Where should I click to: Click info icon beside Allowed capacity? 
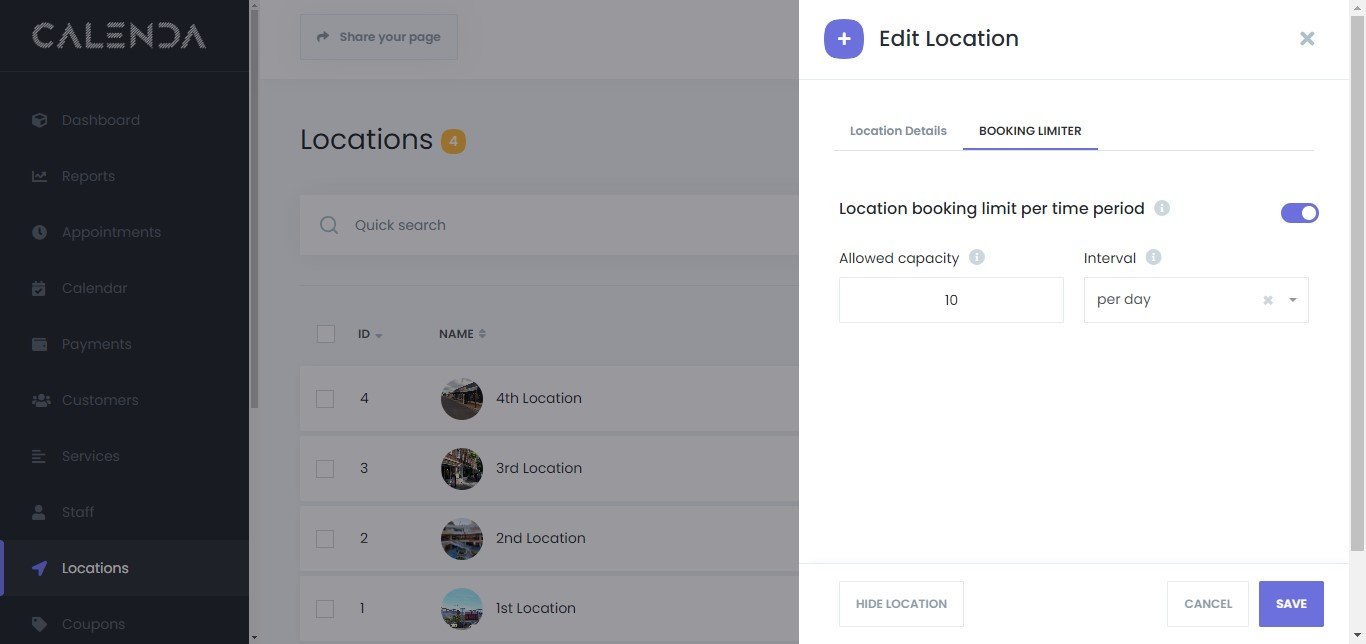[x=977, y=258]
